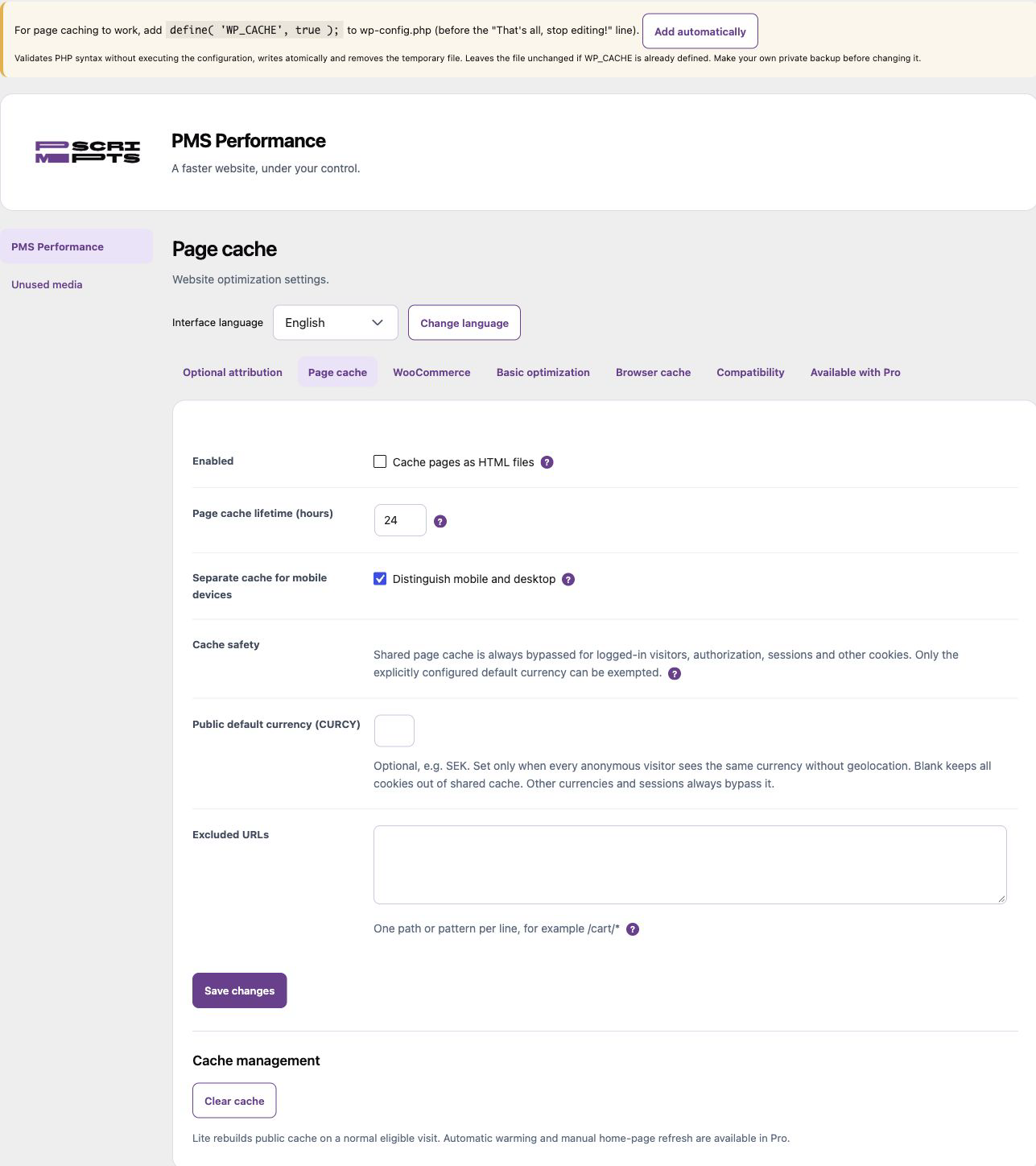Click the Cache management heading
The image size is (1036, 1166).
tap(256, 1061)
